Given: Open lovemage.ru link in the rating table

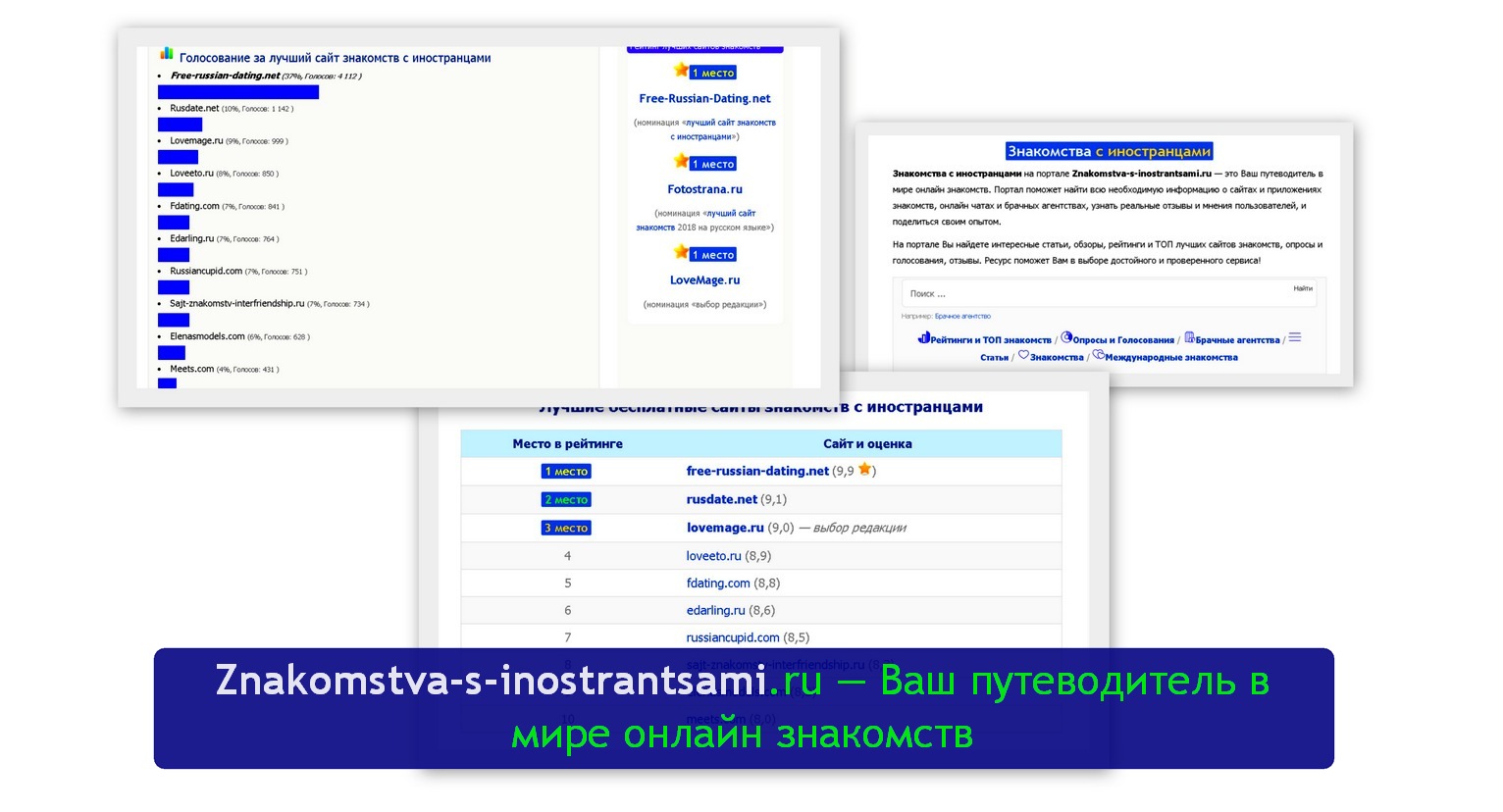Looking at the screenshot, I should click(x=724, y=528).
